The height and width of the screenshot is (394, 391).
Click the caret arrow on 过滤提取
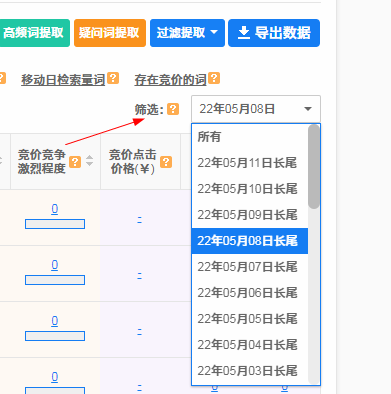(214, 33)
